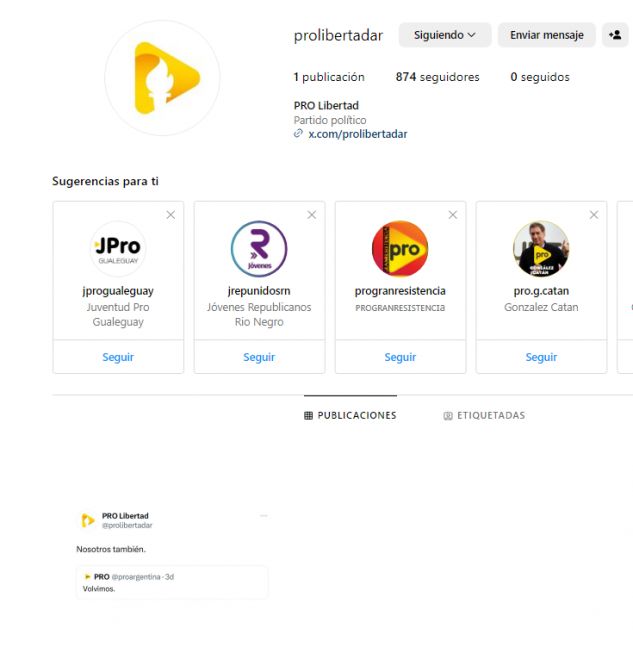Screen dimensions: 633x647
Task: Open the Jóvenes Republicanos purple avatar
Action: 259,249
